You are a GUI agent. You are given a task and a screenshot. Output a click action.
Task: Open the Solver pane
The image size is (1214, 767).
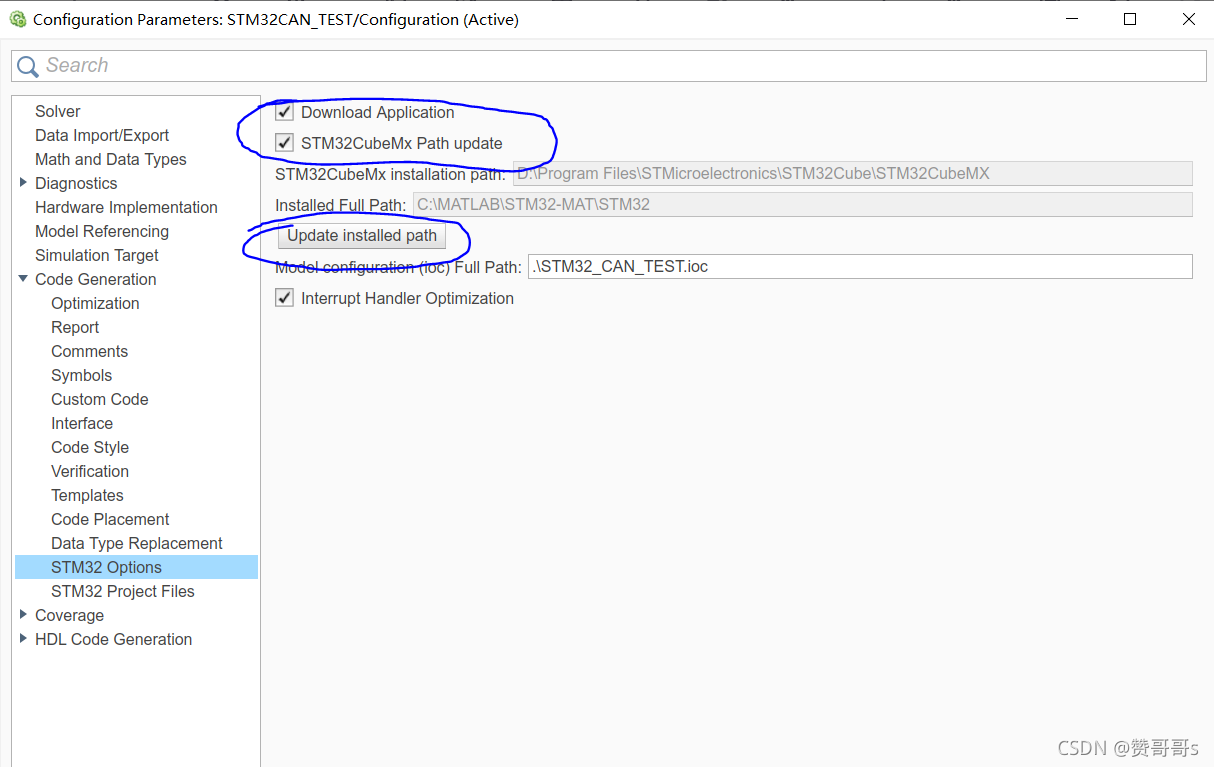coord(57,111)
